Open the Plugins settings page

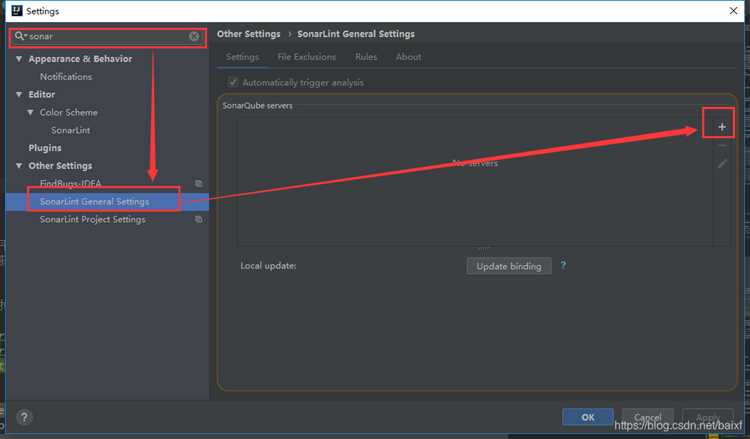pyautogui.click(x=45, y=148)
